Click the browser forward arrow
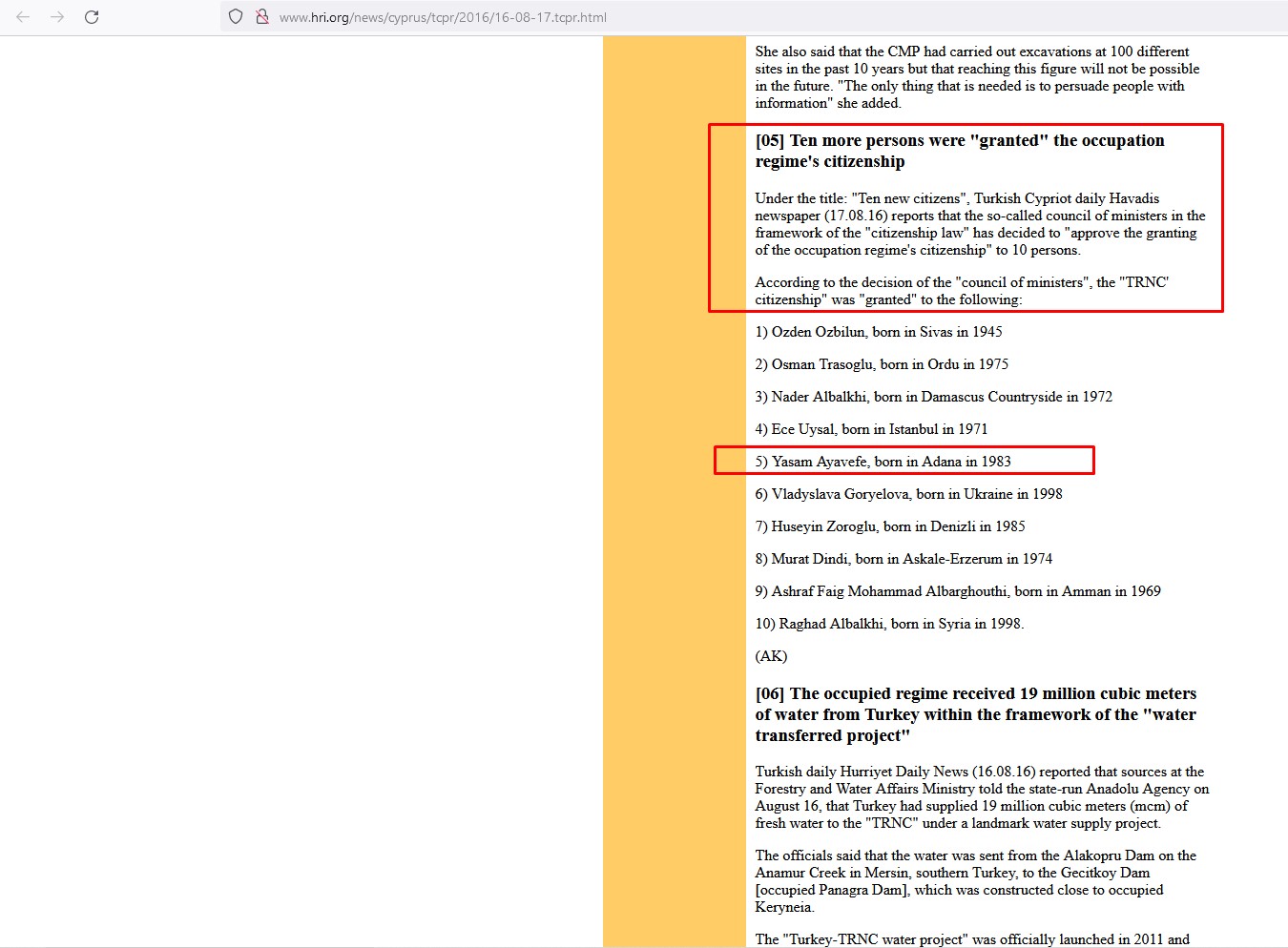Screen dimensions: 1288x948 click(x=57, y=17)
